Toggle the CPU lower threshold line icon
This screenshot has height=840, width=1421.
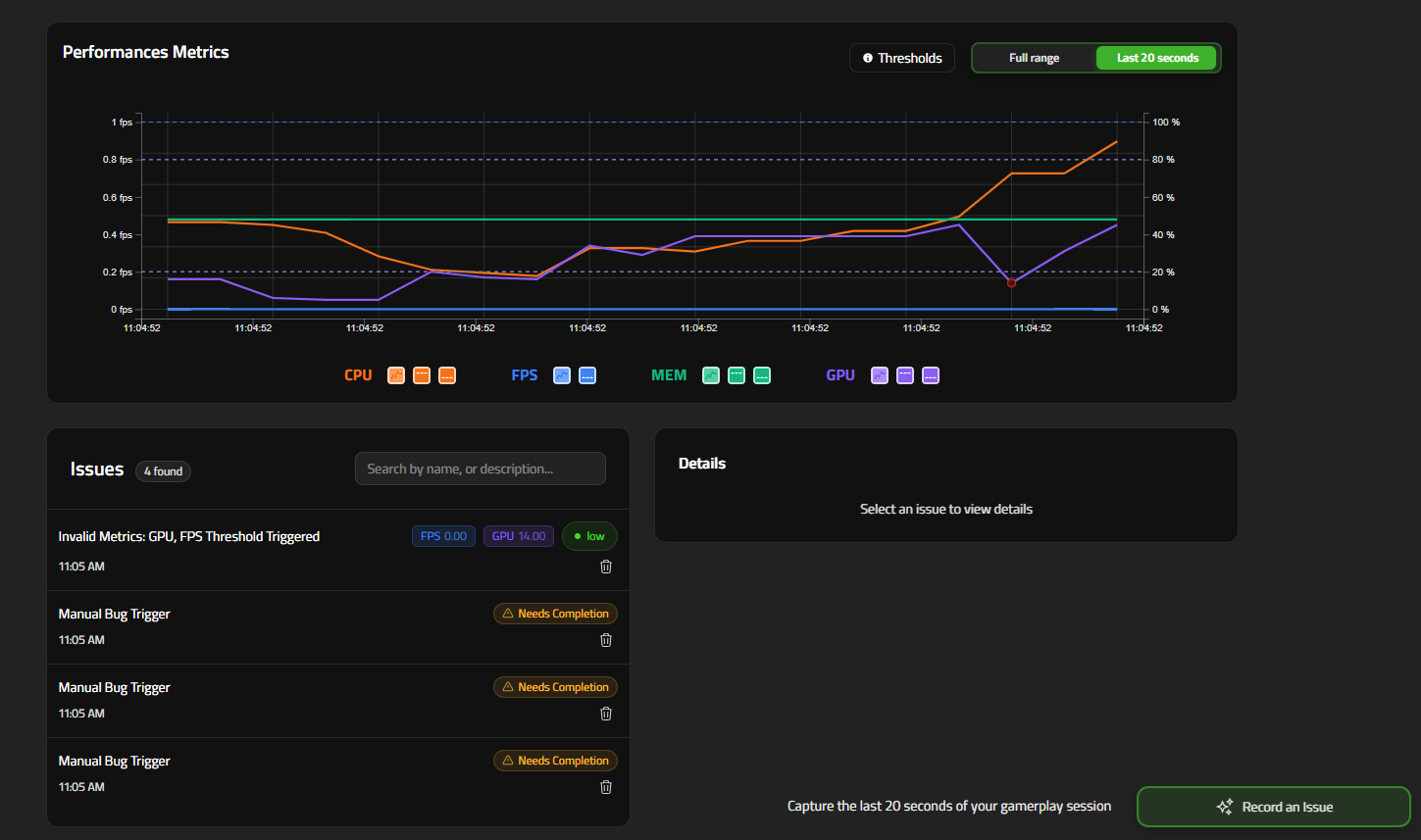coord(447,375)
